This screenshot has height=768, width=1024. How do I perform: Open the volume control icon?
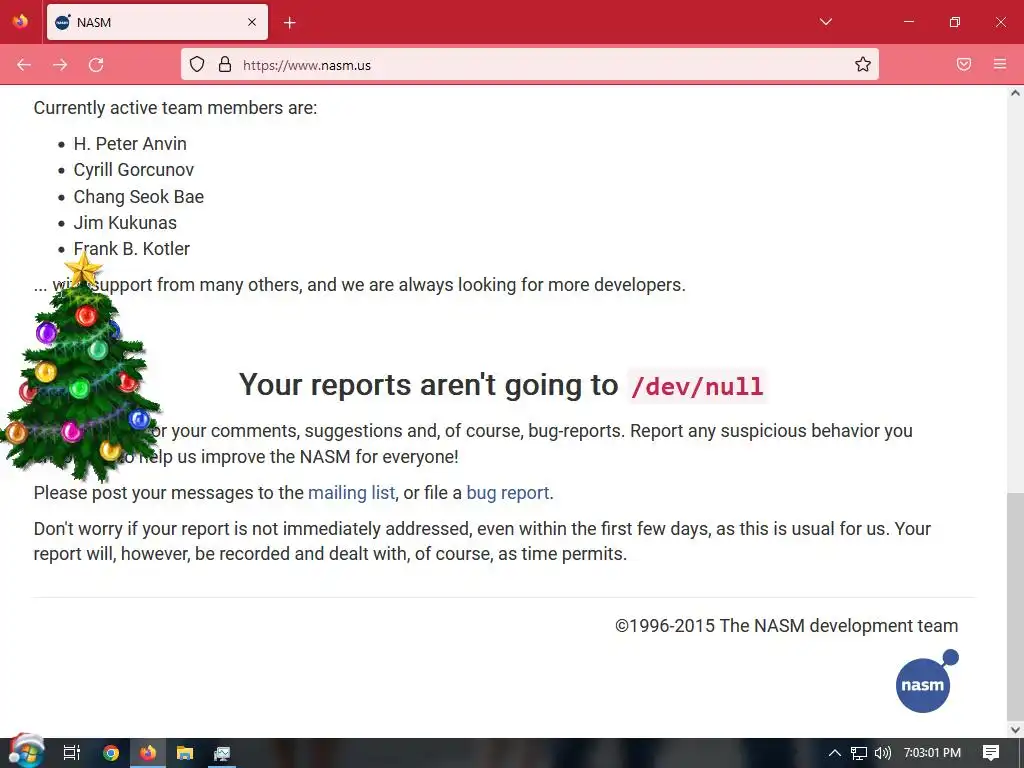(882, 753)
